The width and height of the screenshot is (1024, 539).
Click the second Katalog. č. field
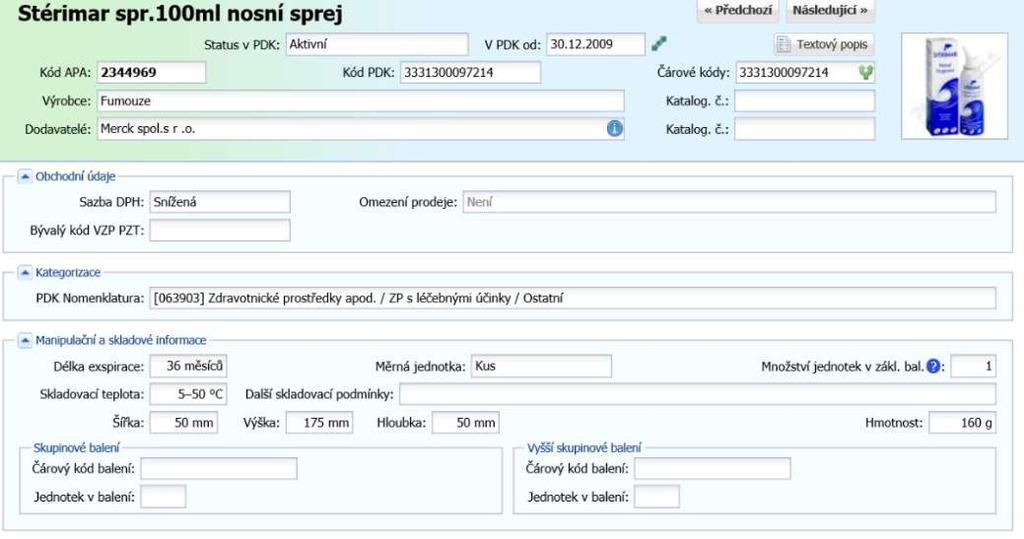[805, 129]
